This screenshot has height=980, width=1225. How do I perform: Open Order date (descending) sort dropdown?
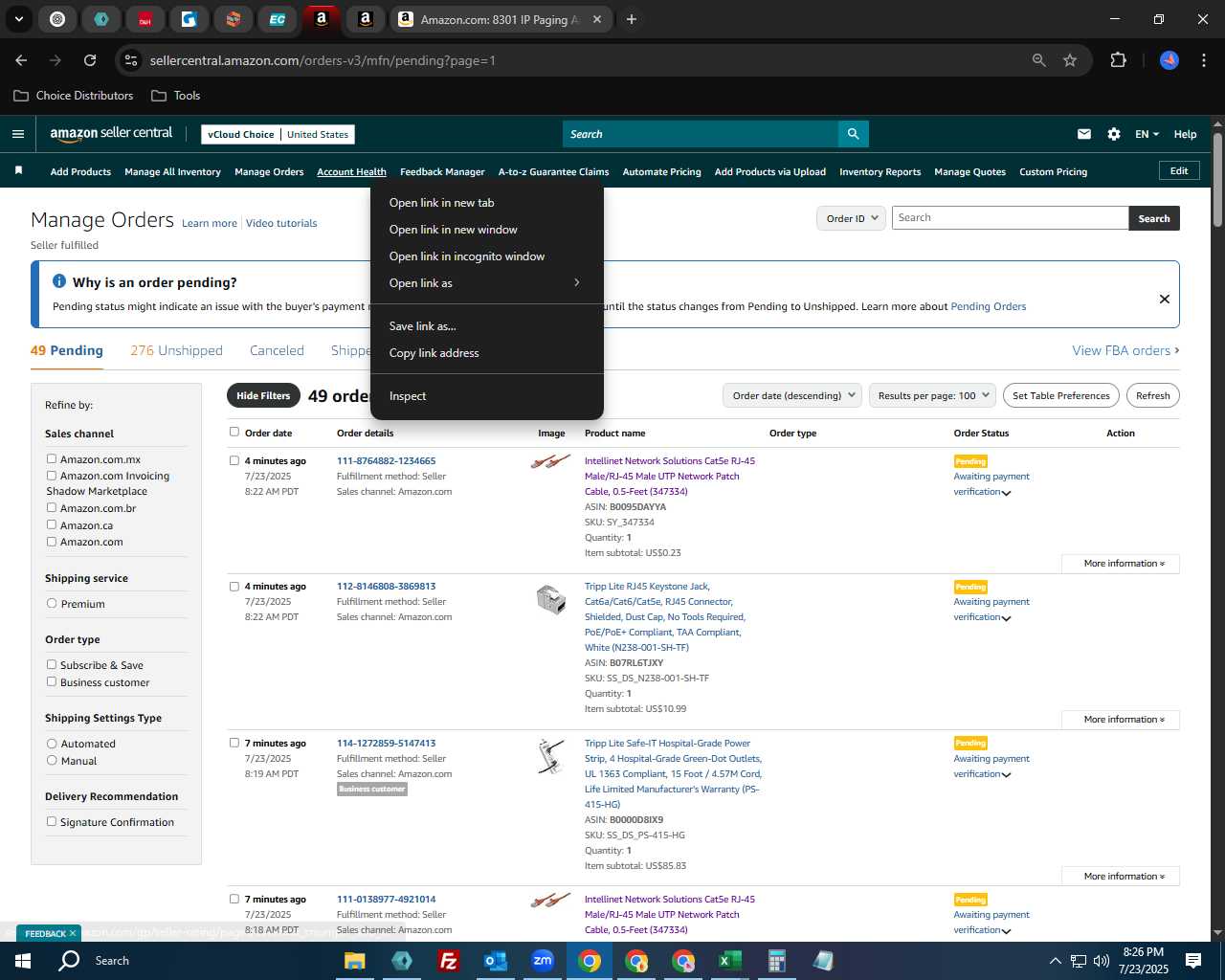pyautogui.click(x=792, y=395)
